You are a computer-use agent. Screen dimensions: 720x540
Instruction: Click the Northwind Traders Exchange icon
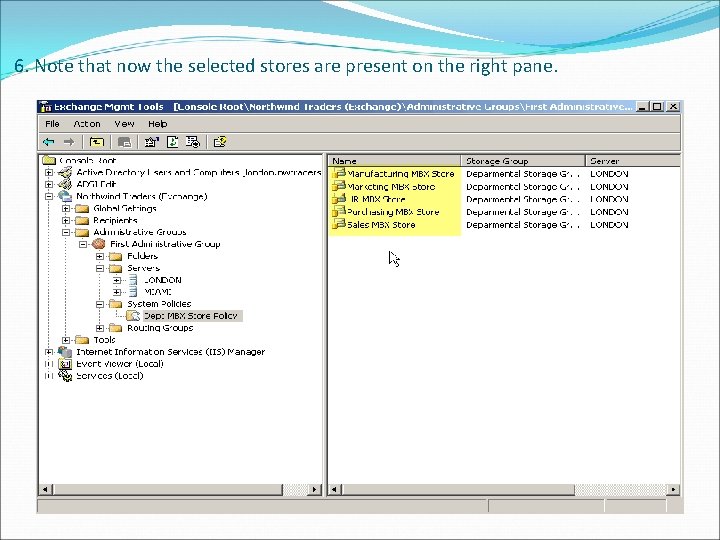point(65,197)
